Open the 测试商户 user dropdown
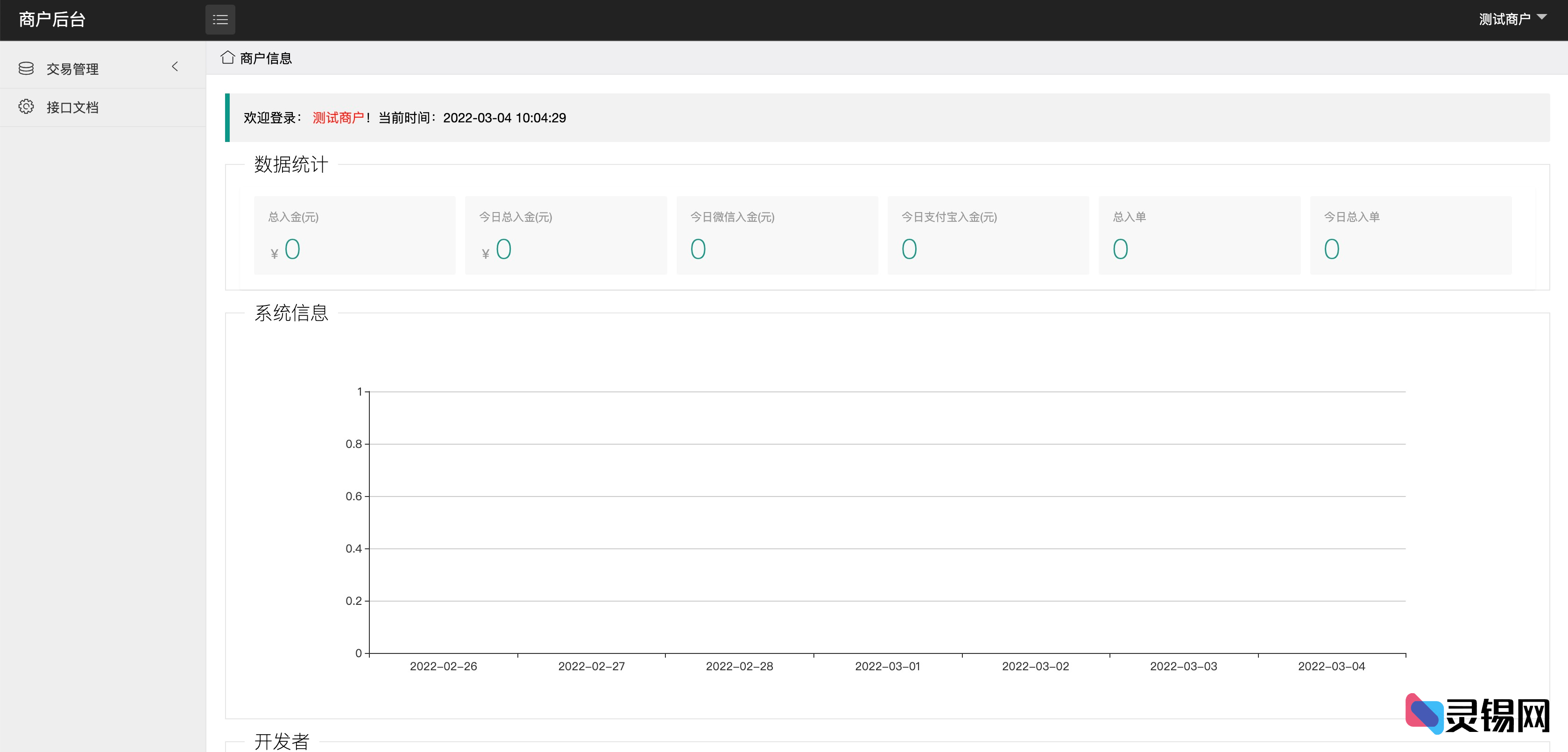The image size is (1568, 752). [x=1512, y=20]
